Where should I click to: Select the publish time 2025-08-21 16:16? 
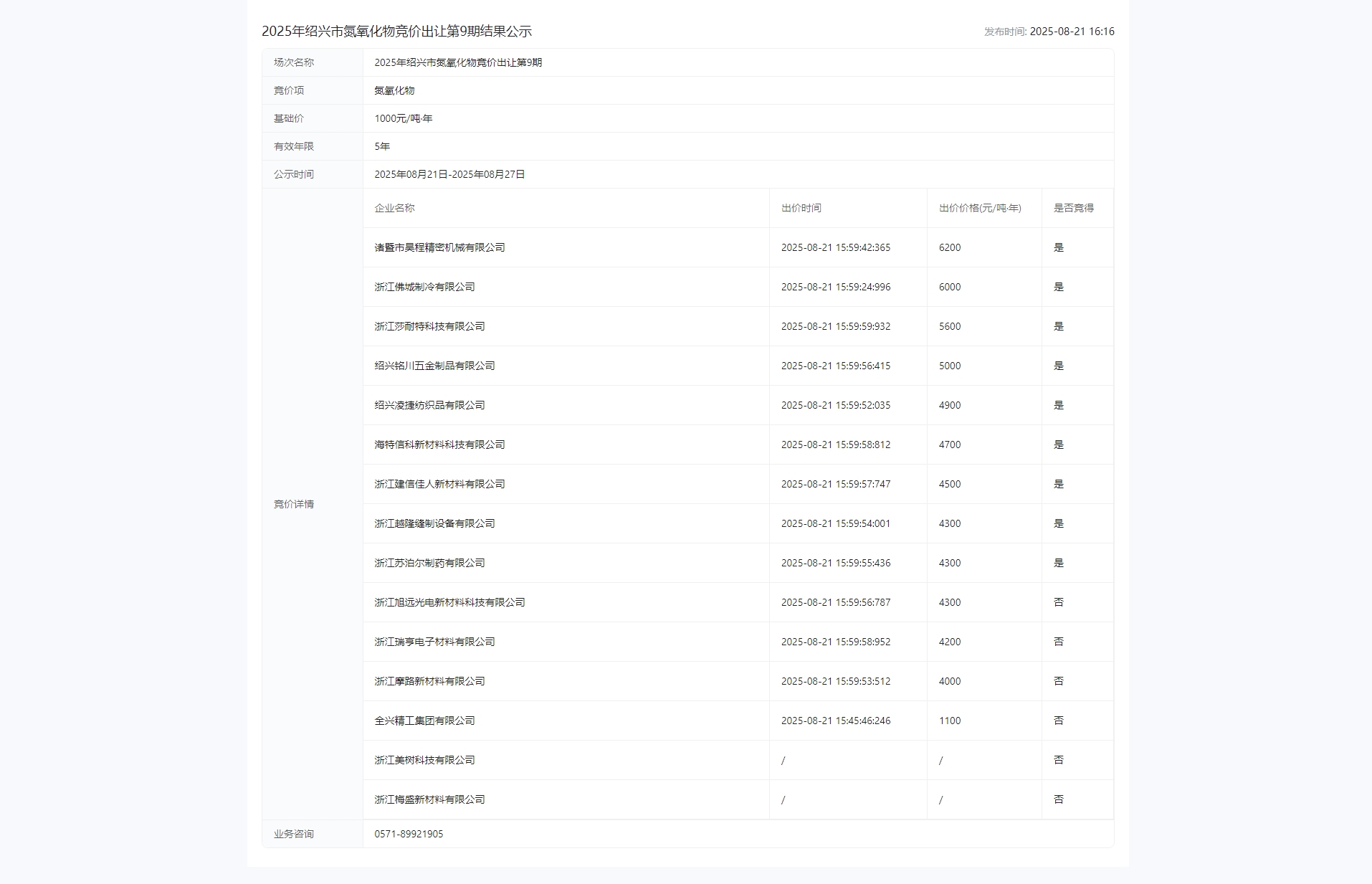click(1049, 32)
